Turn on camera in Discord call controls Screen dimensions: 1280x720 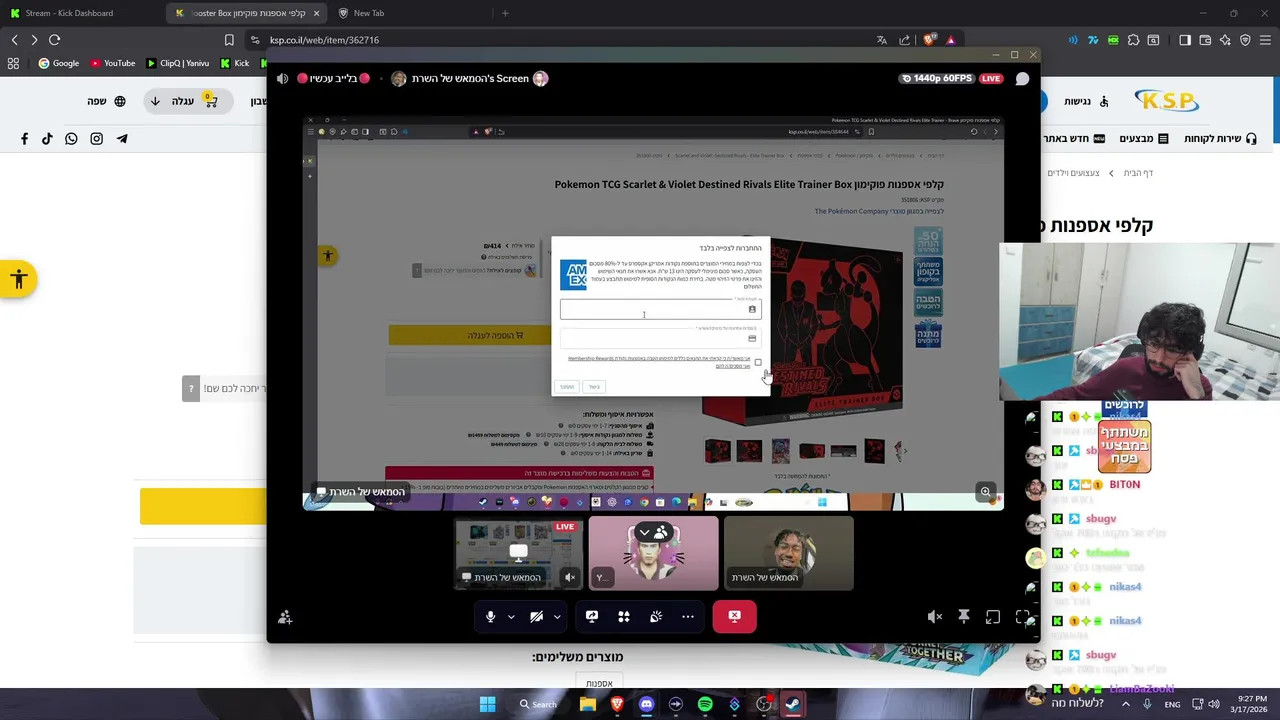[x=536, y=617]
